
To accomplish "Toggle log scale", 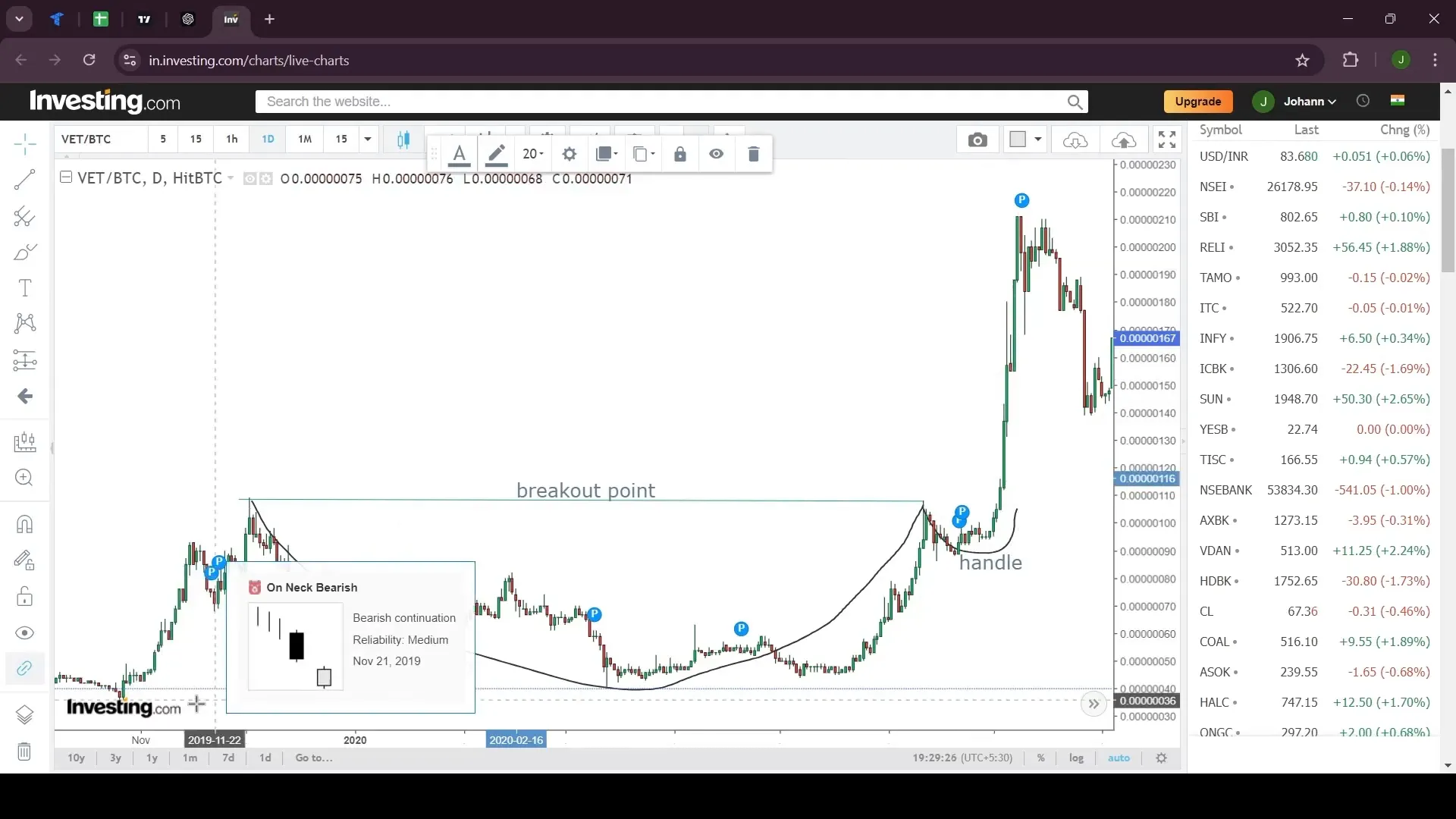I will click(1076, 758).
